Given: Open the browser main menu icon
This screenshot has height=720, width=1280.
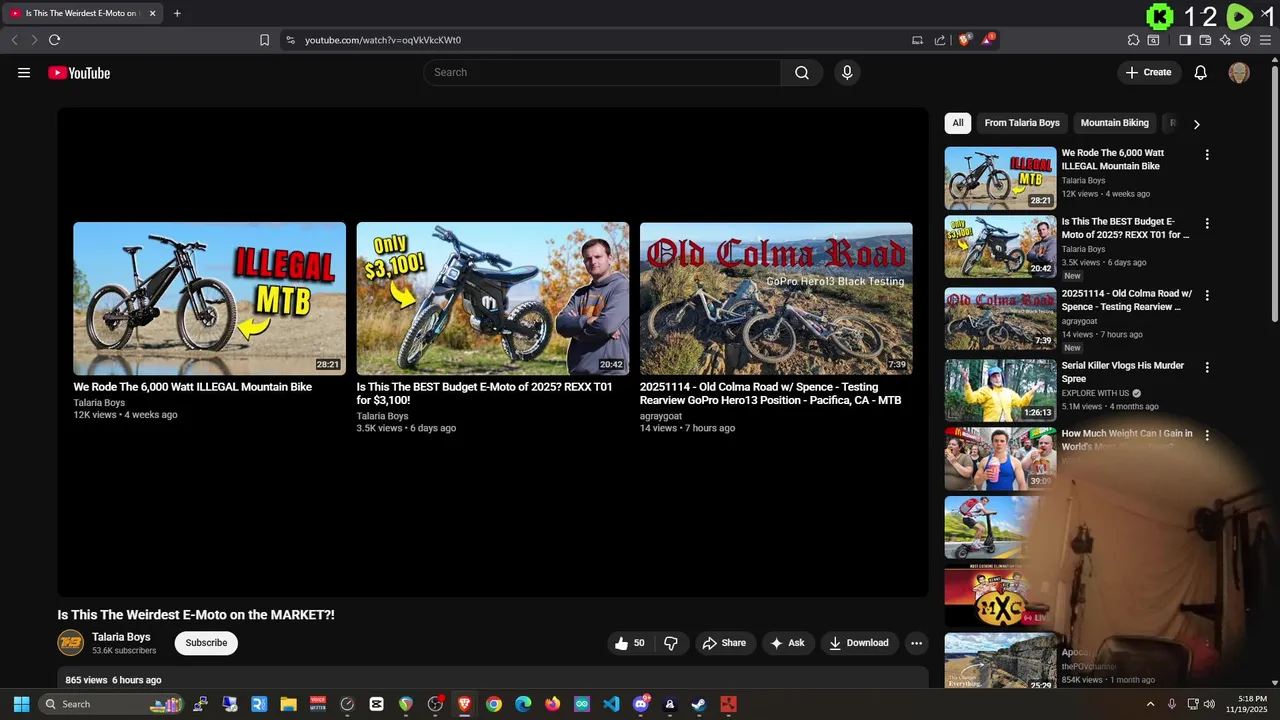Looking at the screenshot, I should click(1266, 40).
